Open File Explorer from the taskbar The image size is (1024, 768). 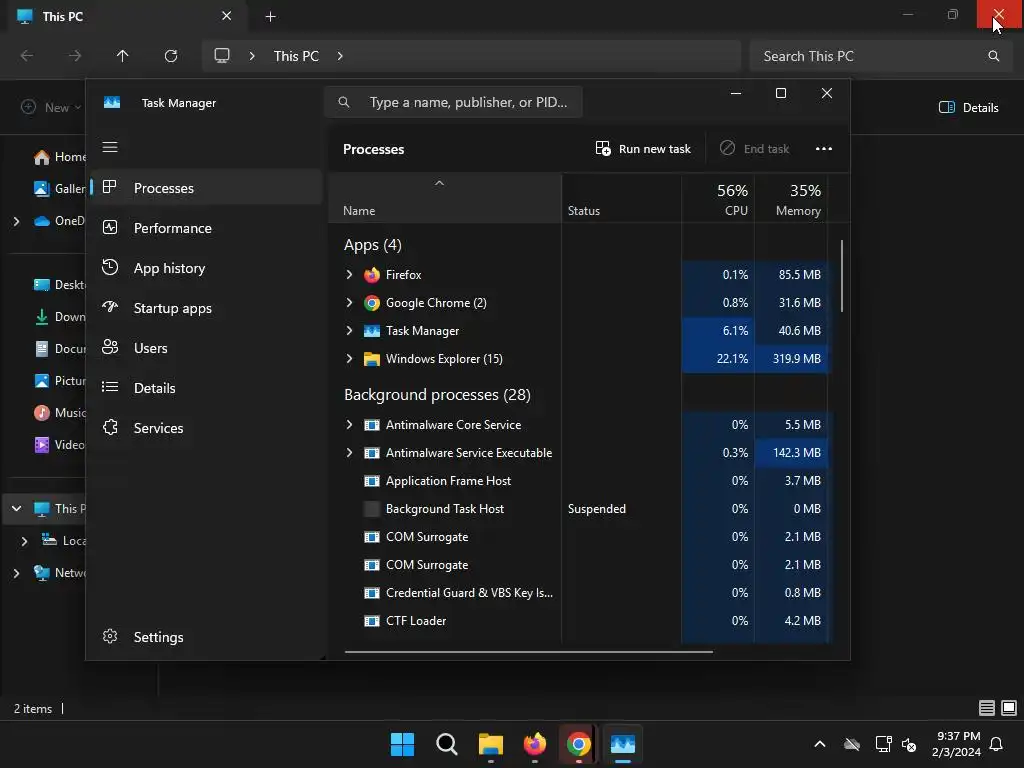[490, 744]
